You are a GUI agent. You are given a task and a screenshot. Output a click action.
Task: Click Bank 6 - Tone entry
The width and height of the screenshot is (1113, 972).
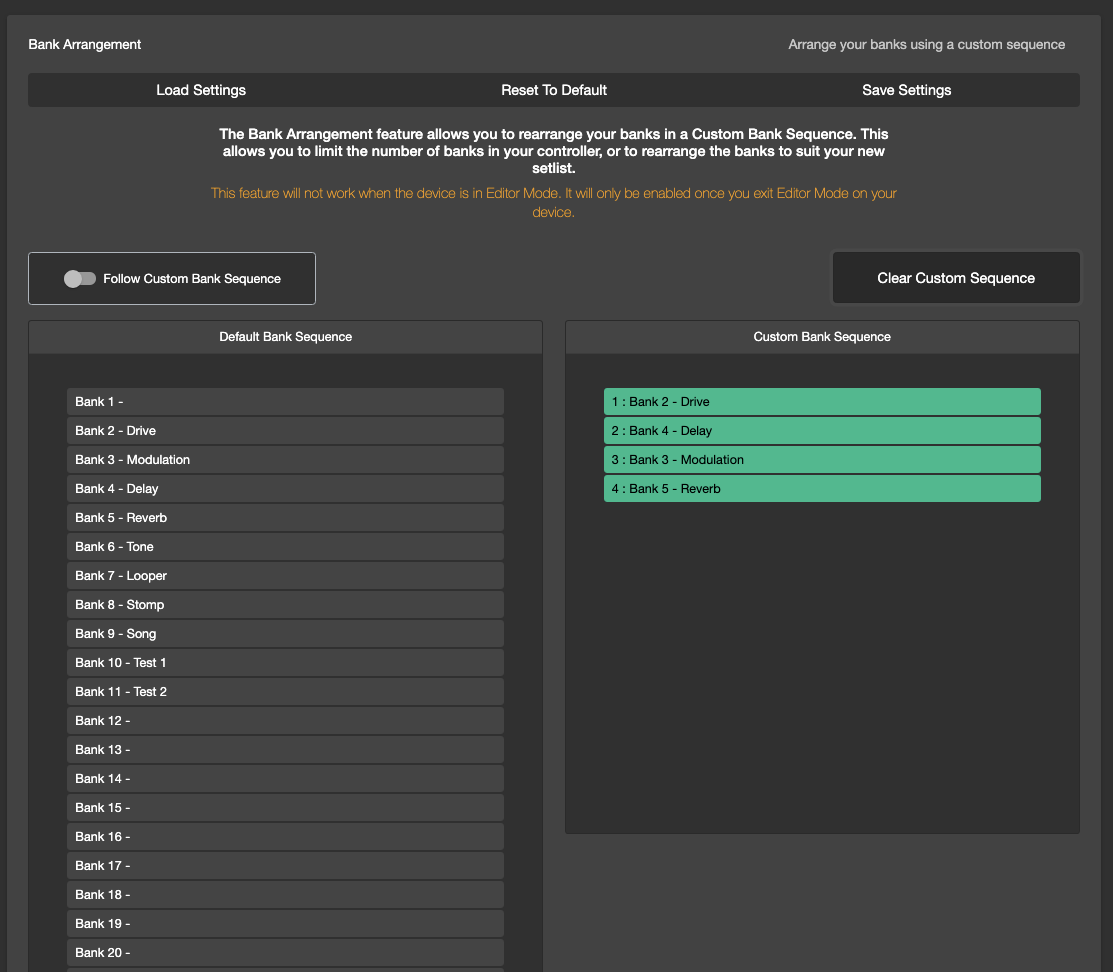tap(285, 547)
